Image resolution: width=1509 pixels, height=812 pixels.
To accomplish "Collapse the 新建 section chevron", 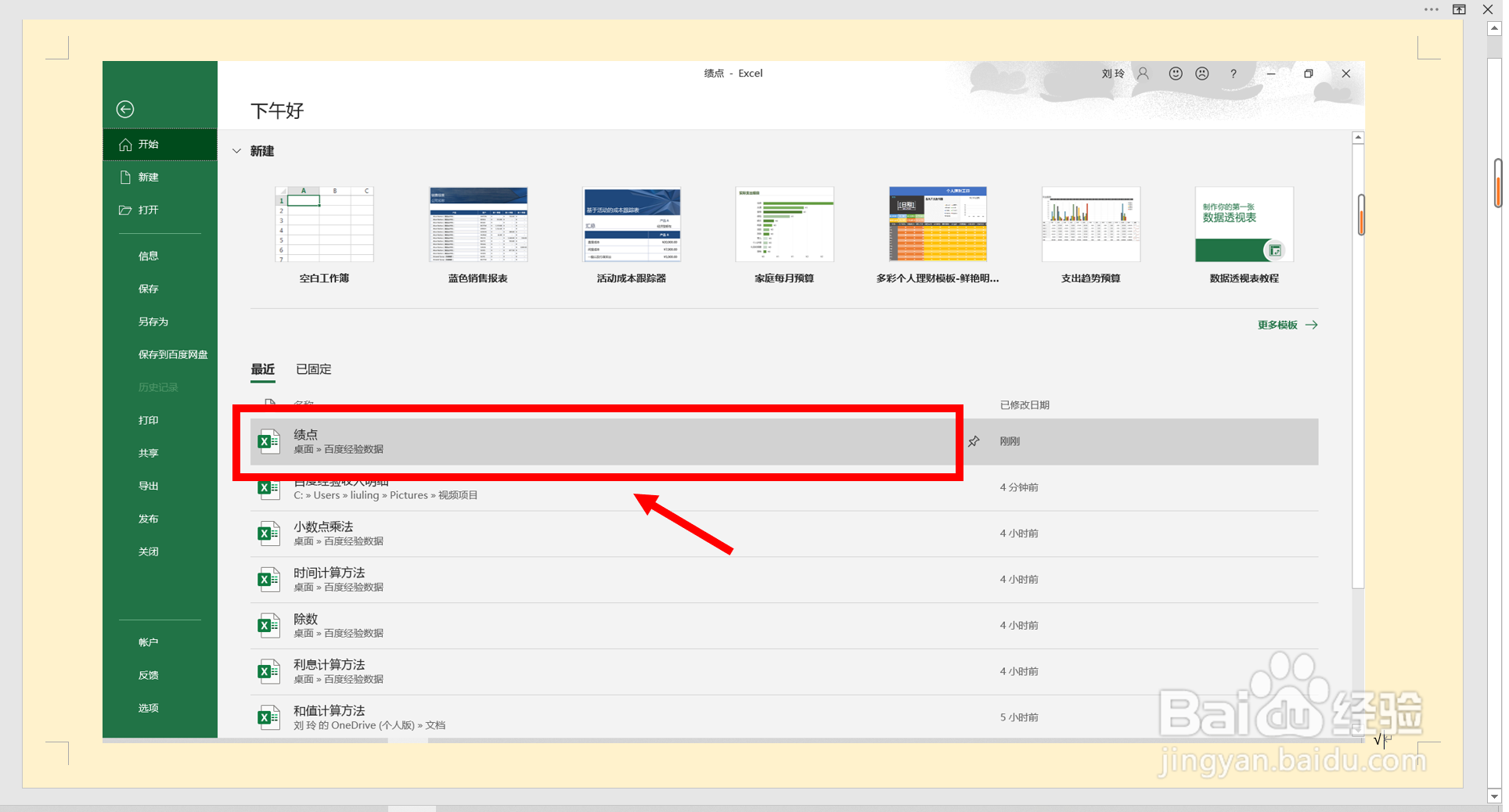I will coord(236,151).
